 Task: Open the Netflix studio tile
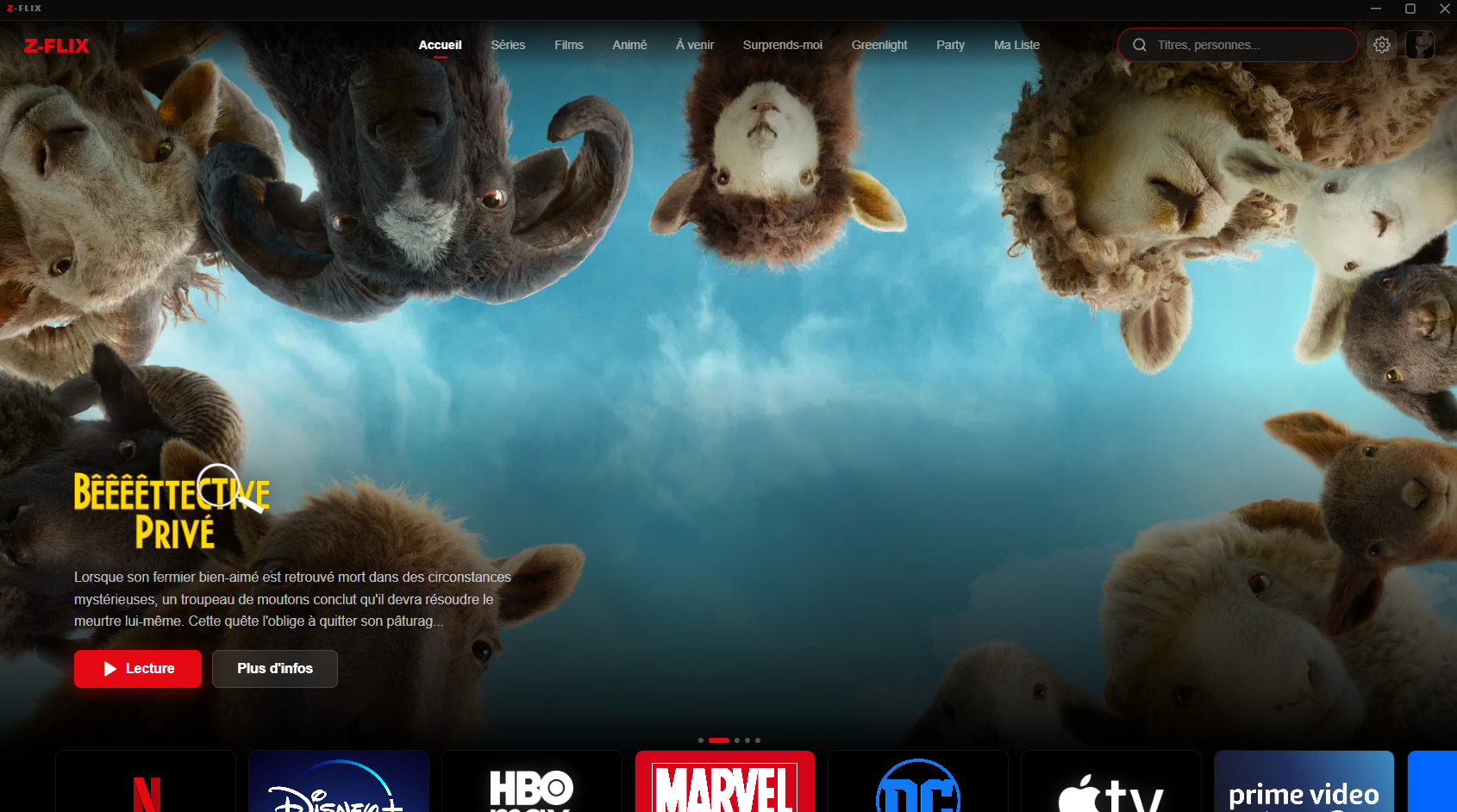[x=146, y=781]
